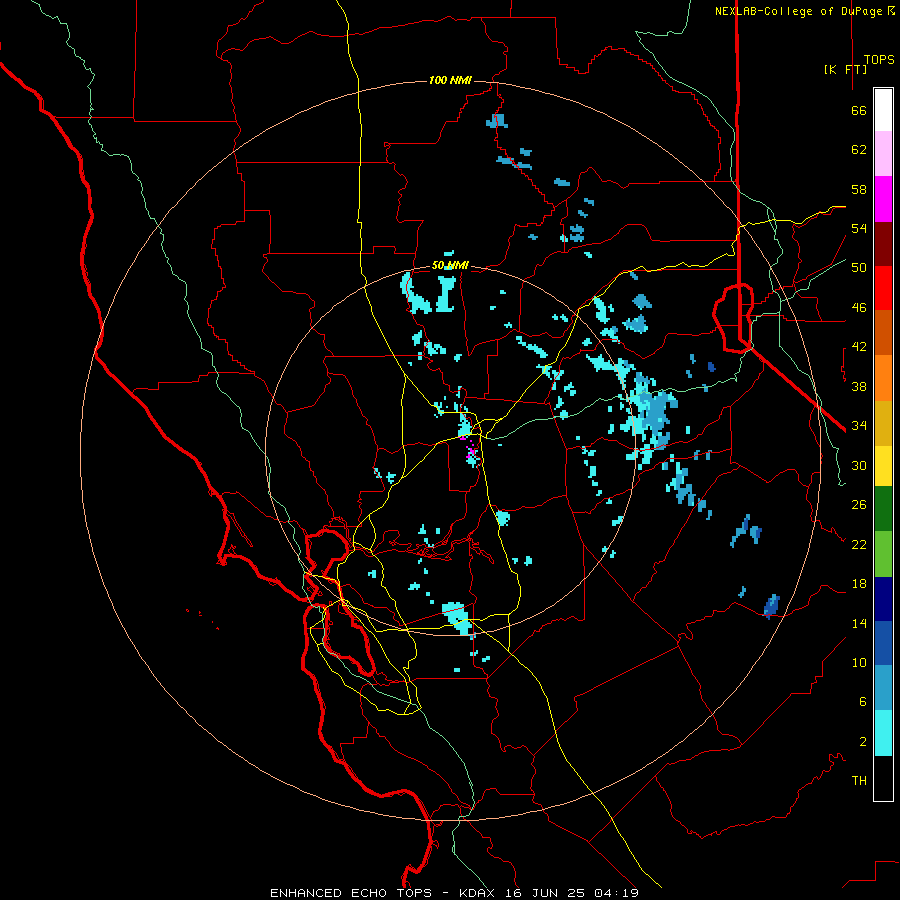Click the 16 JUN 25 date text

pos(546,893)
